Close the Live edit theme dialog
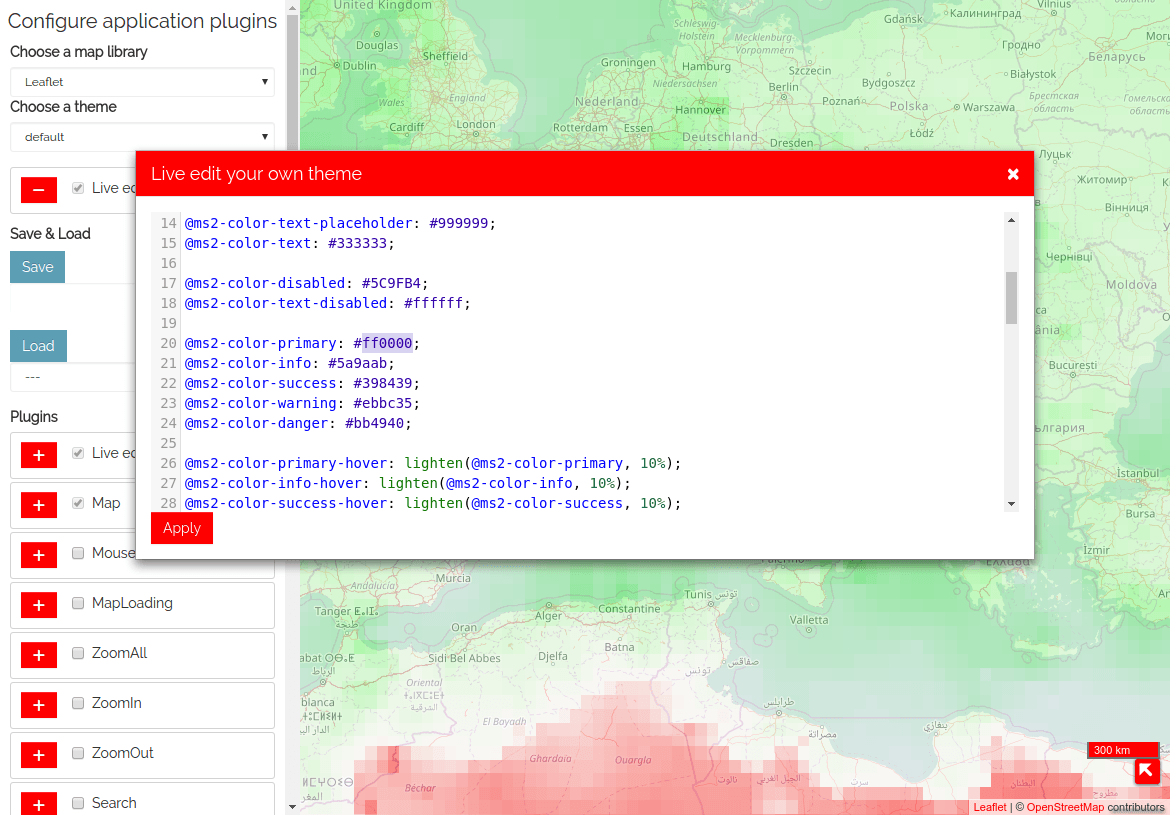 [x=1013, y=174]
